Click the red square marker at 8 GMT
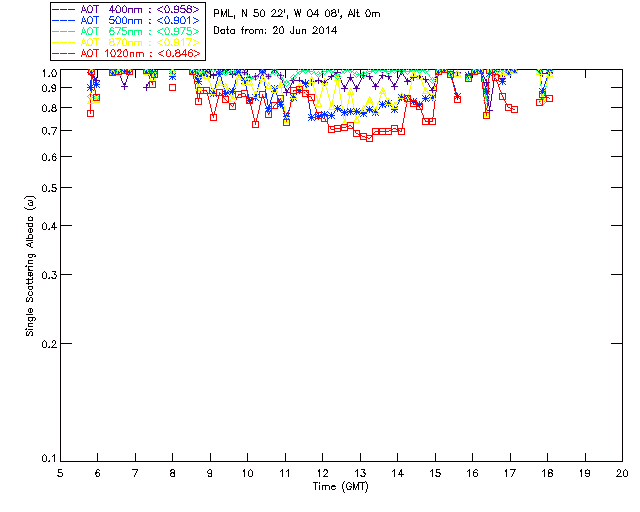The width and height of the screenshot is (640, 512). tap(173, 87)
